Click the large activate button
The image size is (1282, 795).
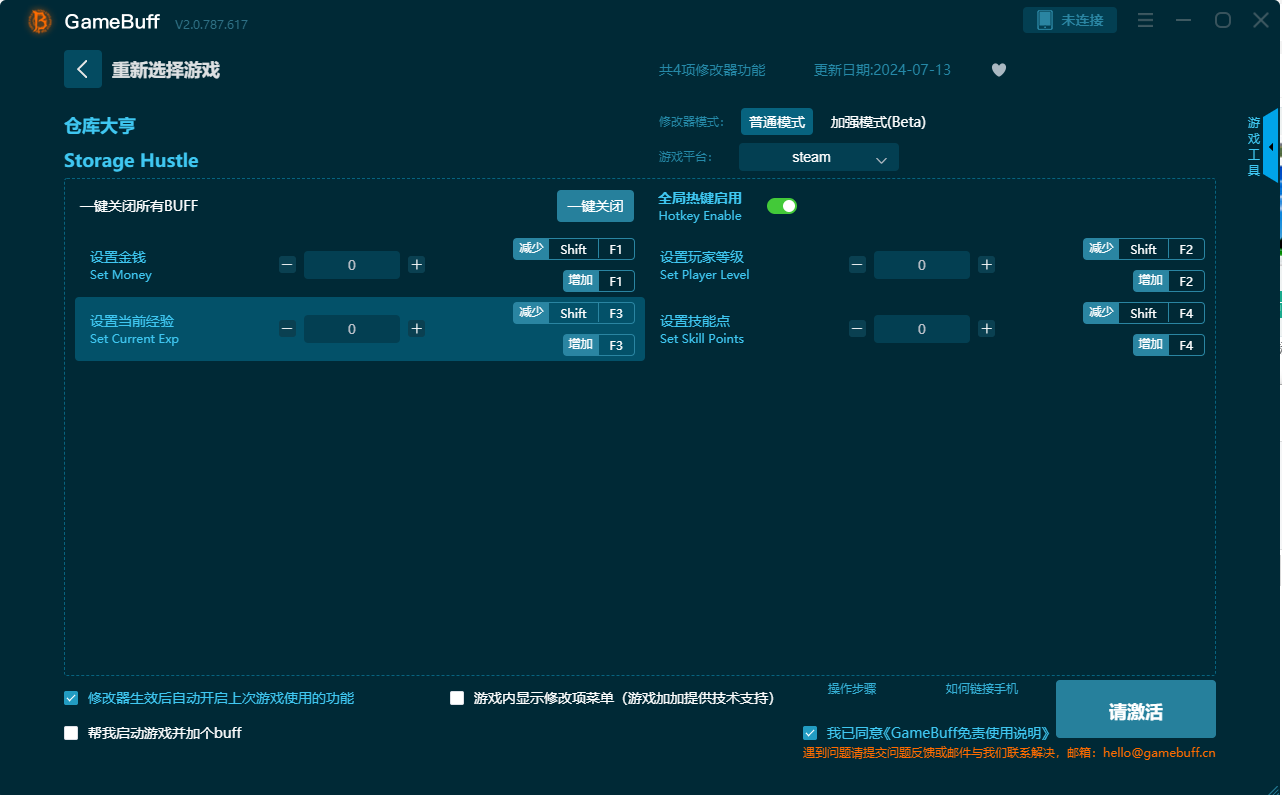point(1135,710)
